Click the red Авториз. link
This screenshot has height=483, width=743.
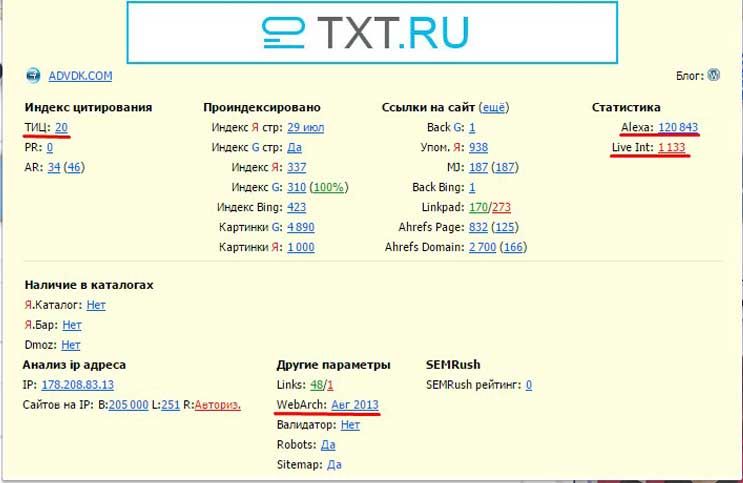pyautogui.click(x=217, y=405)
